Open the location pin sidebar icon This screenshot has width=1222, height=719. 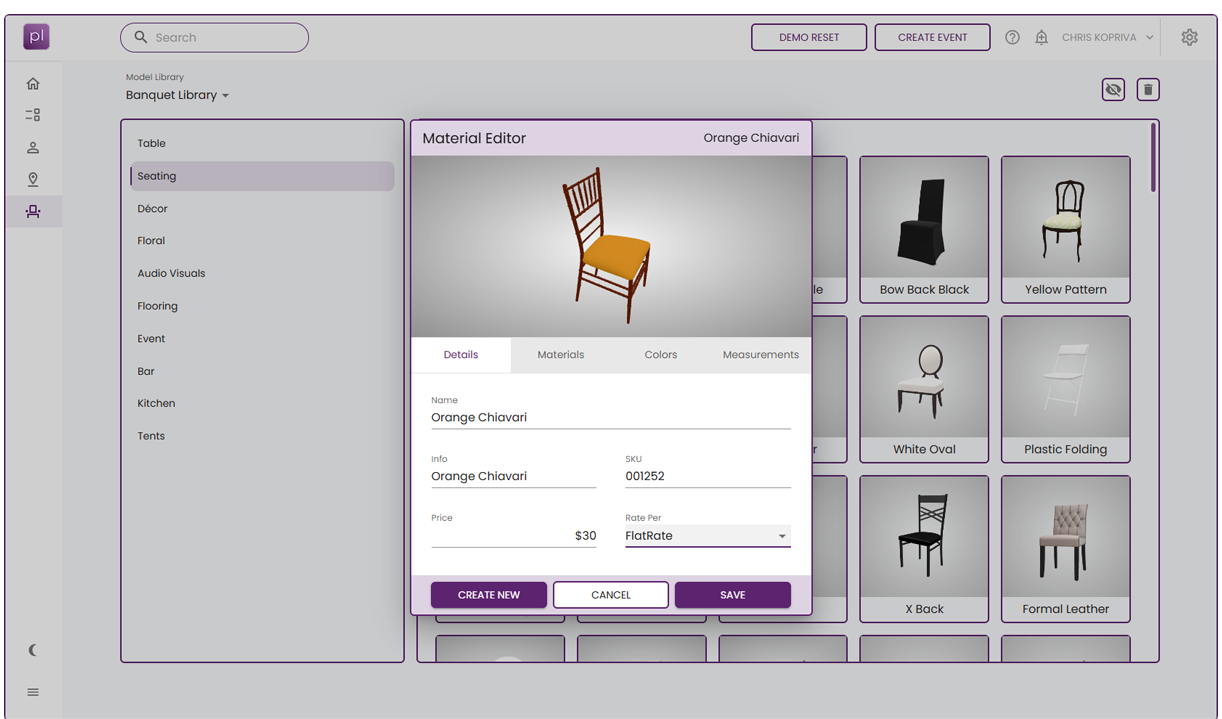tap(33, 180)
